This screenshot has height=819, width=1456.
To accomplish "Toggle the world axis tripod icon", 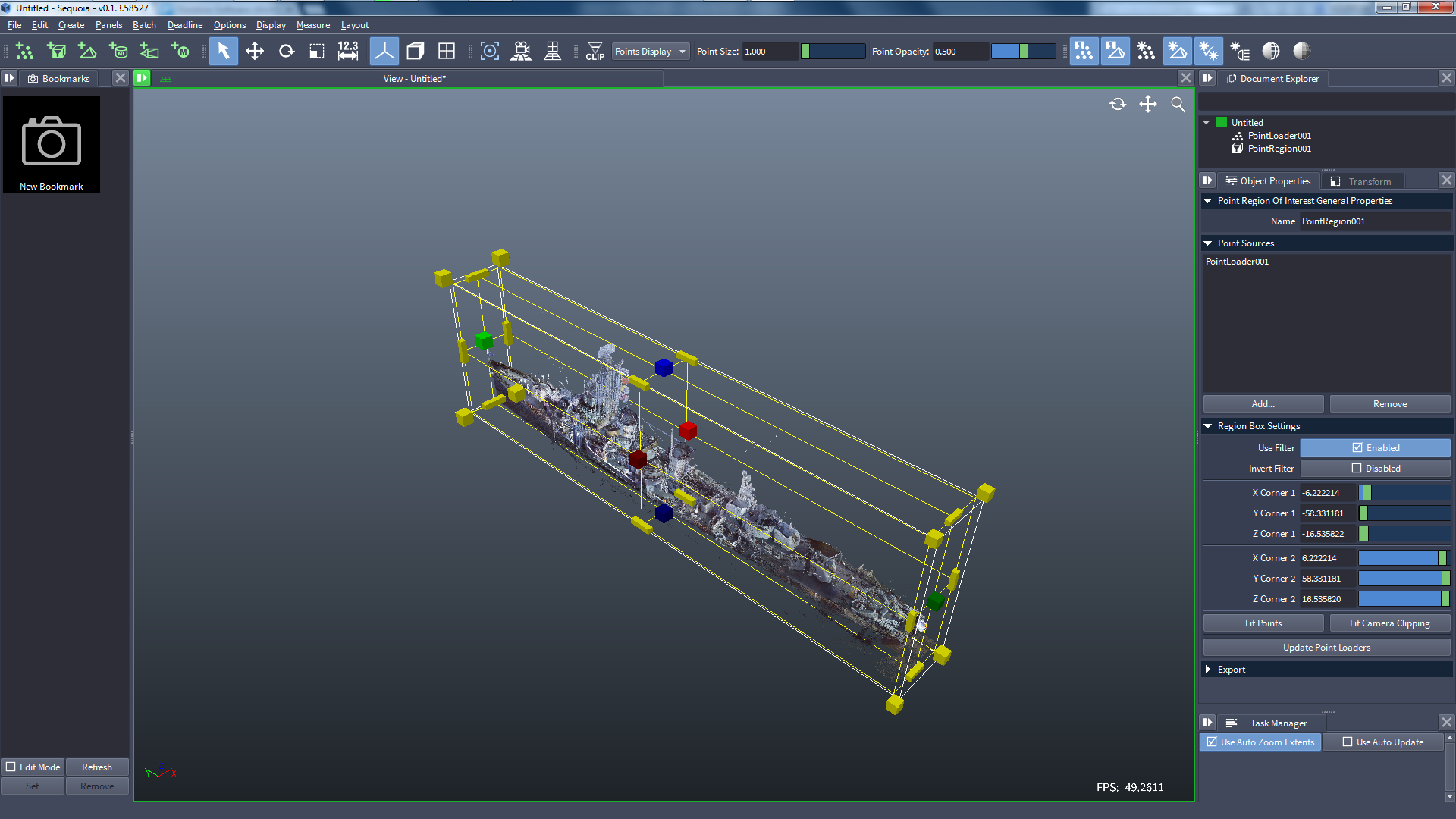I will tap(384, 51).
